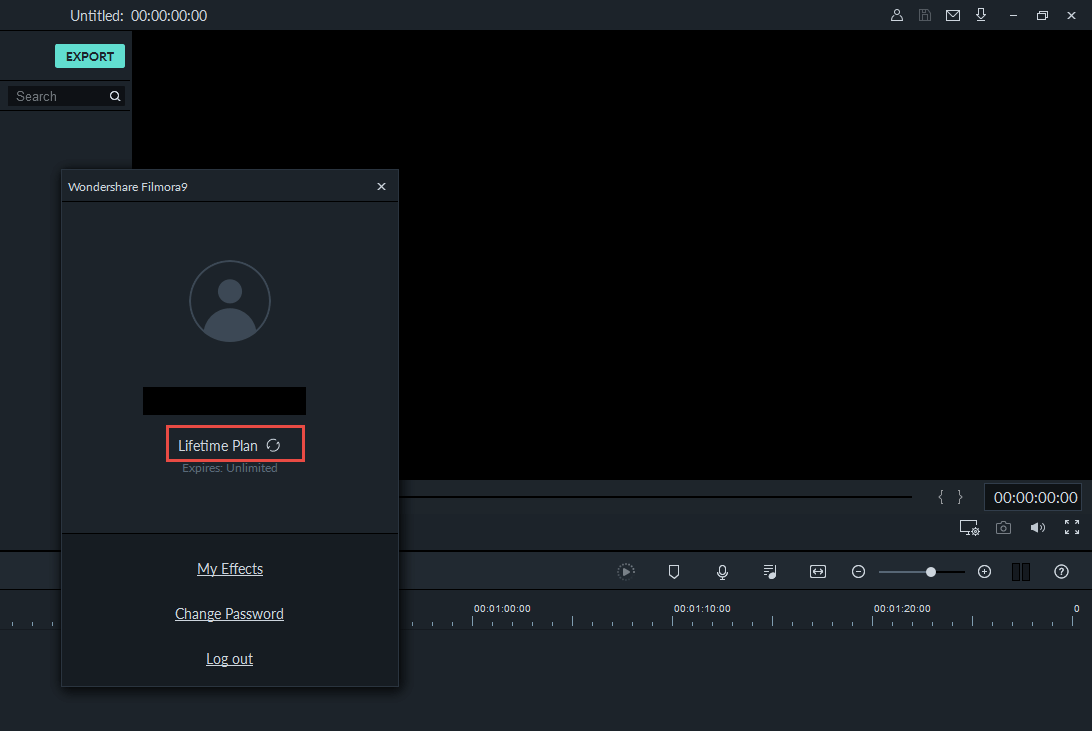Click the search magnifier icon
The height and width of the screenshot is (731, 1092).
point(115,96)
